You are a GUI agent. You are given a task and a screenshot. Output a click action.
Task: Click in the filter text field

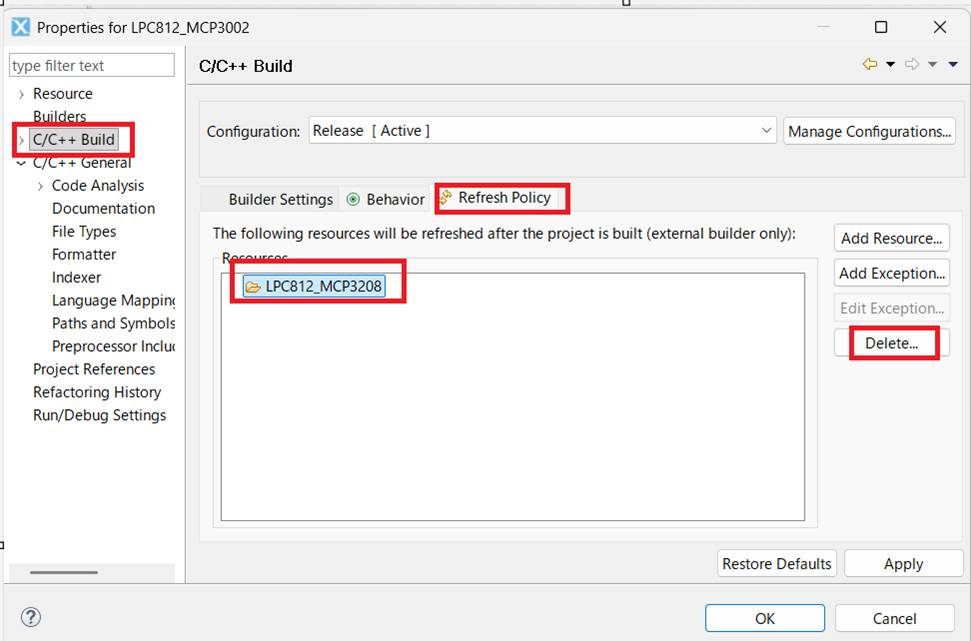91,66
